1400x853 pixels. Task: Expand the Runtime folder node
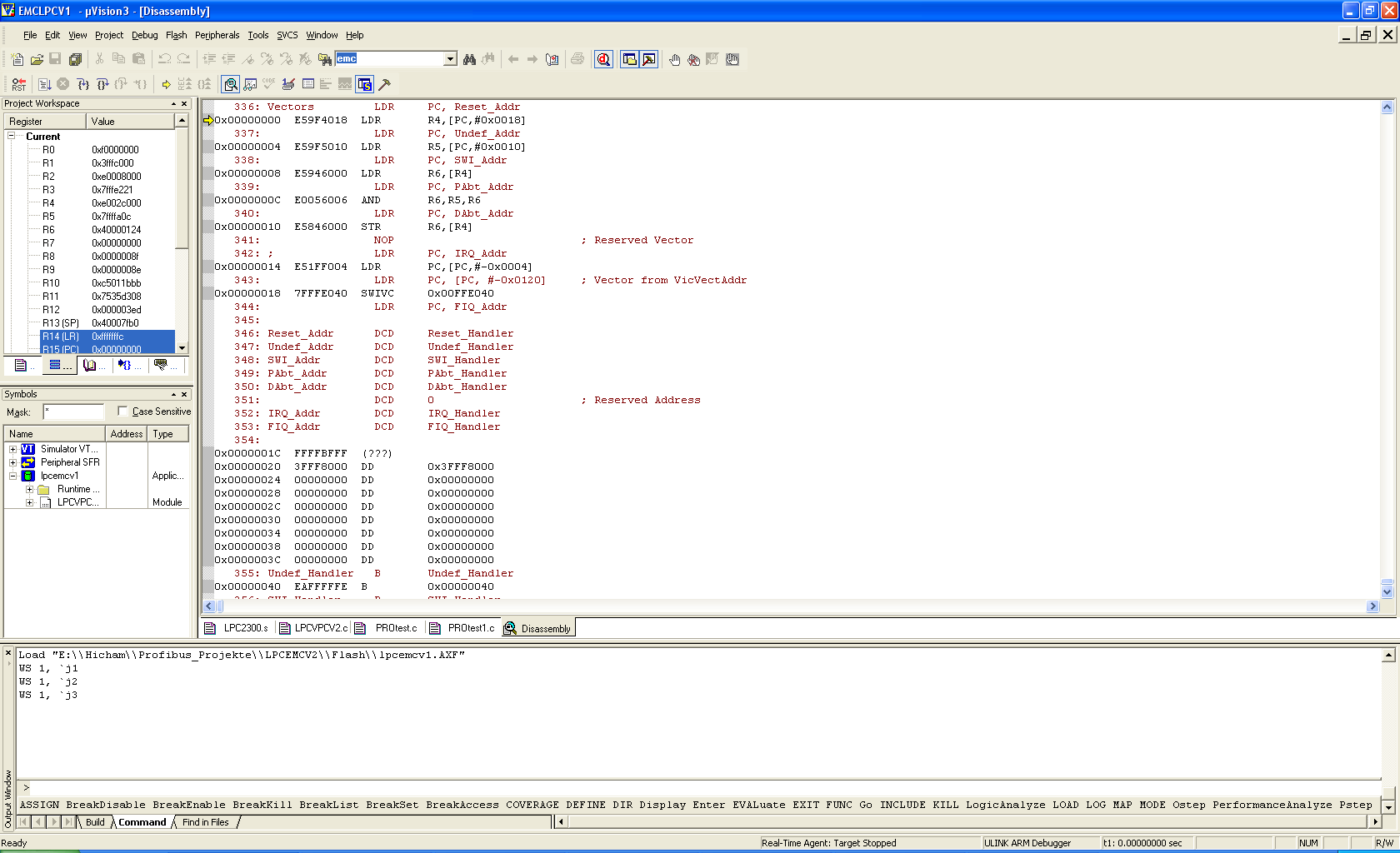click(29, 489)
